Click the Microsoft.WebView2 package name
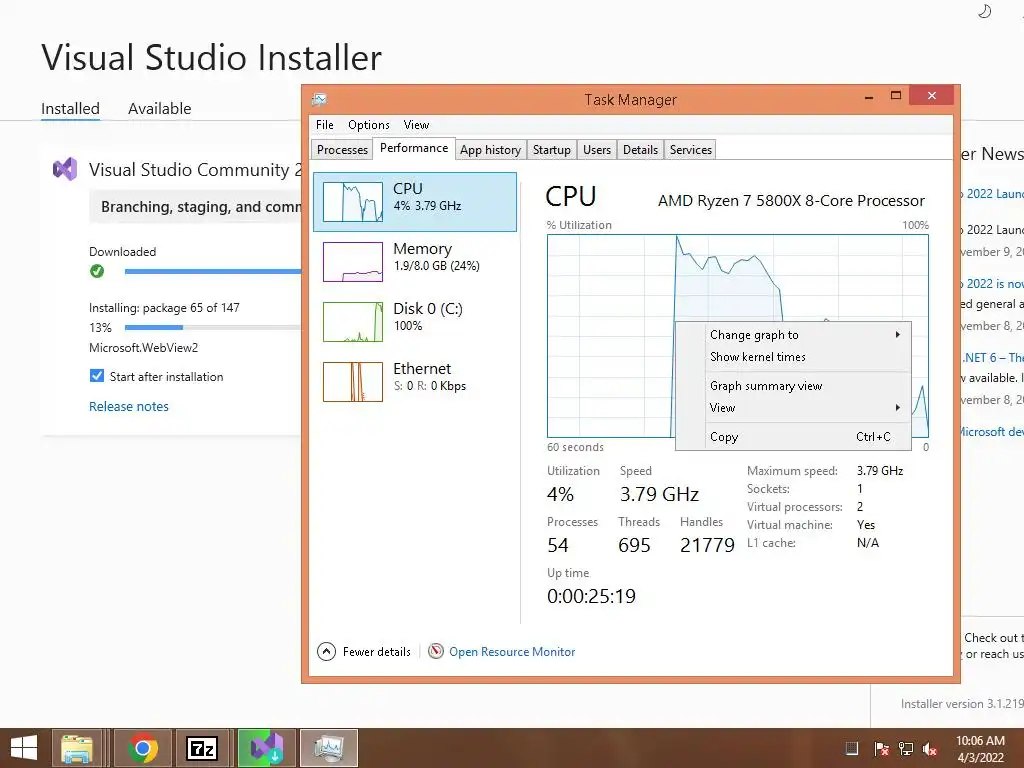 pyautogui.click(x=144, y=348)
